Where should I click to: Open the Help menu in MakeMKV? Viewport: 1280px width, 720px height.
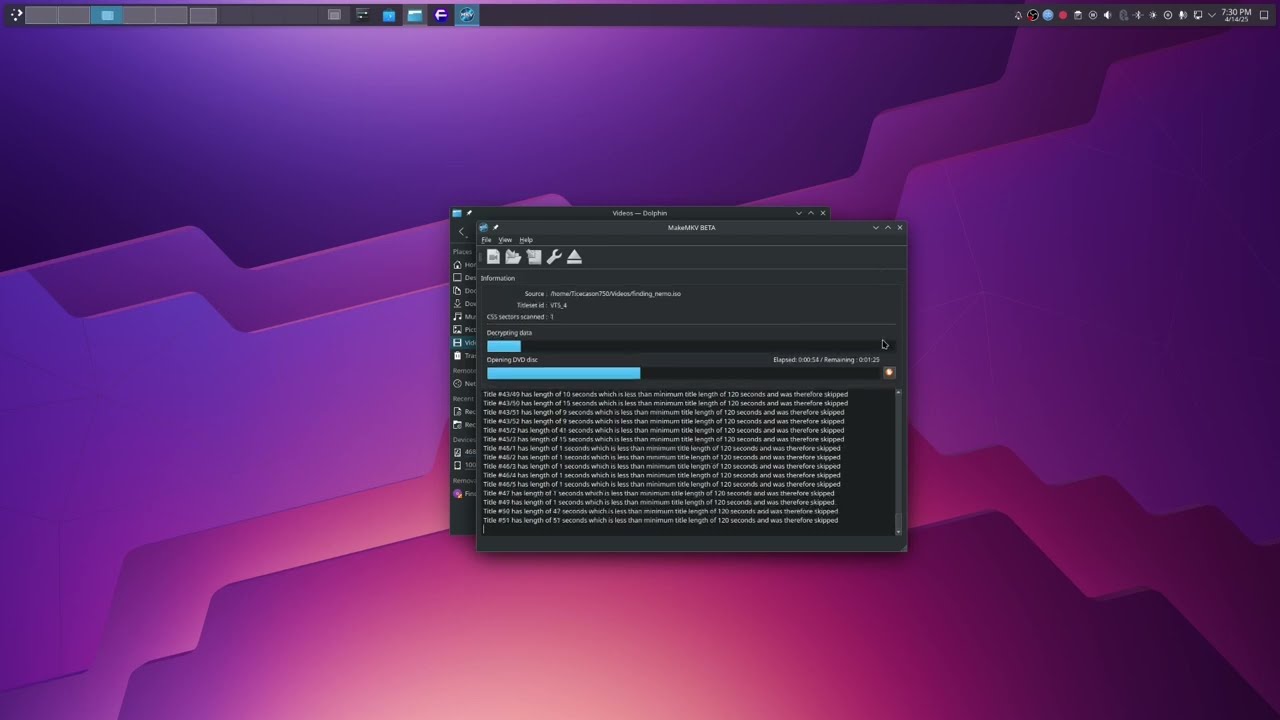pyautogui.click(x=526, y=240)
